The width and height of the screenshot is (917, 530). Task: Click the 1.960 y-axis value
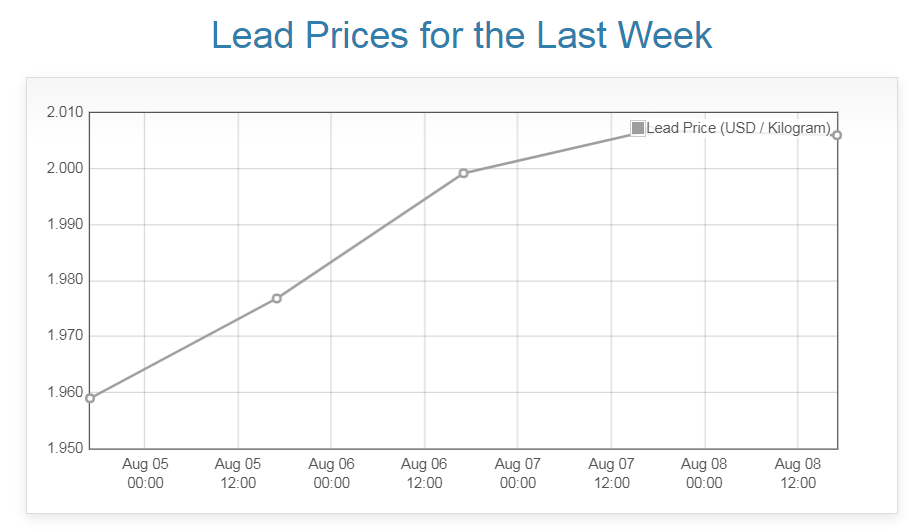(x=64, y=392)
